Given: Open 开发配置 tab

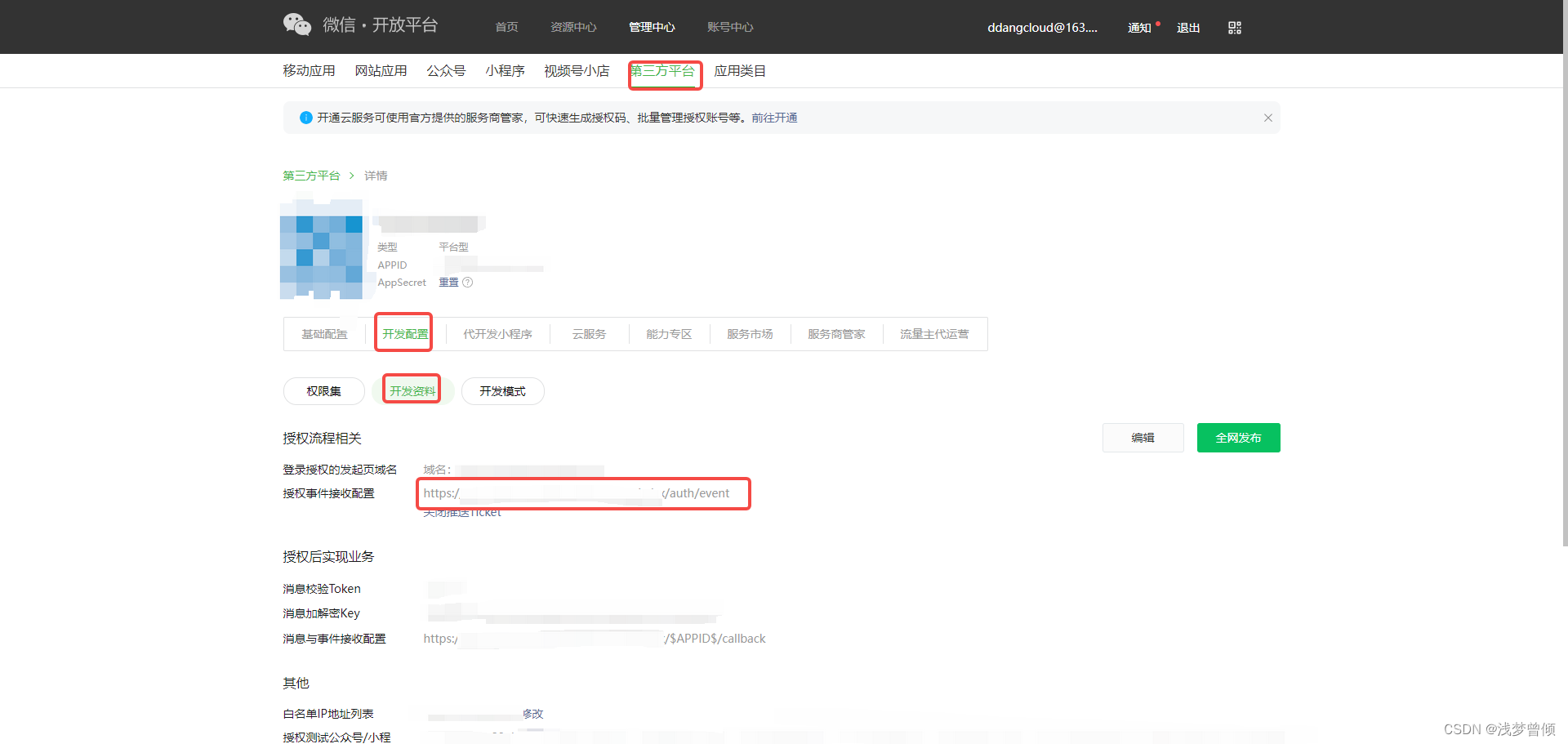Looking at the screenshot, I should tap(405, 334).
